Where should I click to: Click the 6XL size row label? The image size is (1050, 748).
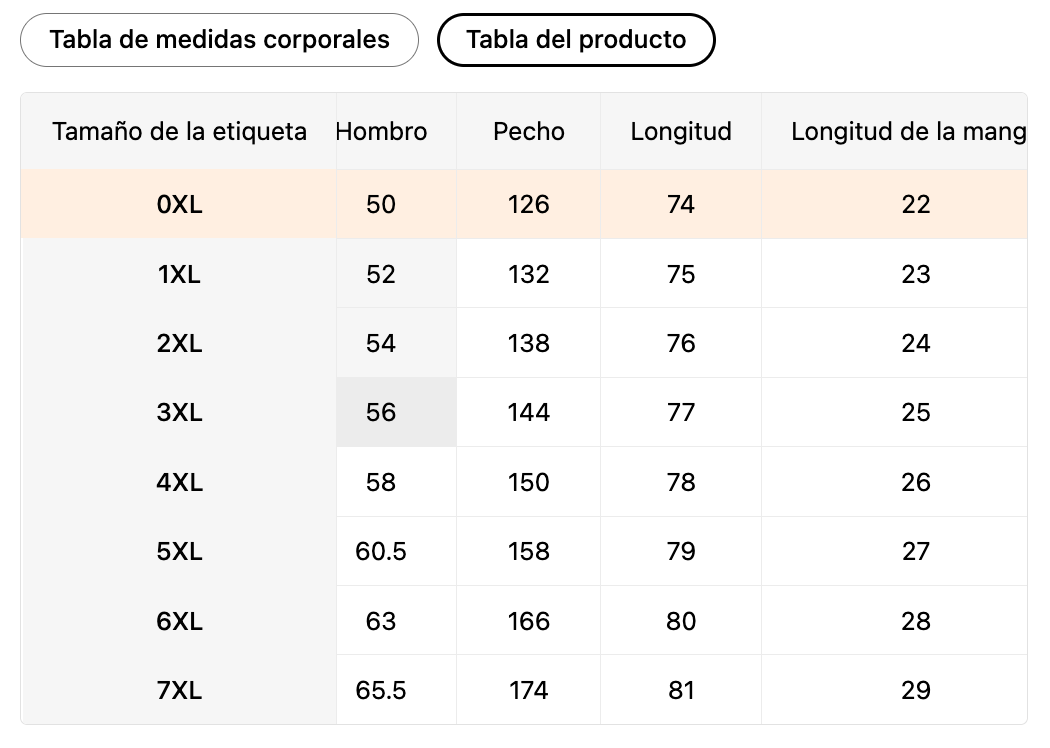(180, 621)
